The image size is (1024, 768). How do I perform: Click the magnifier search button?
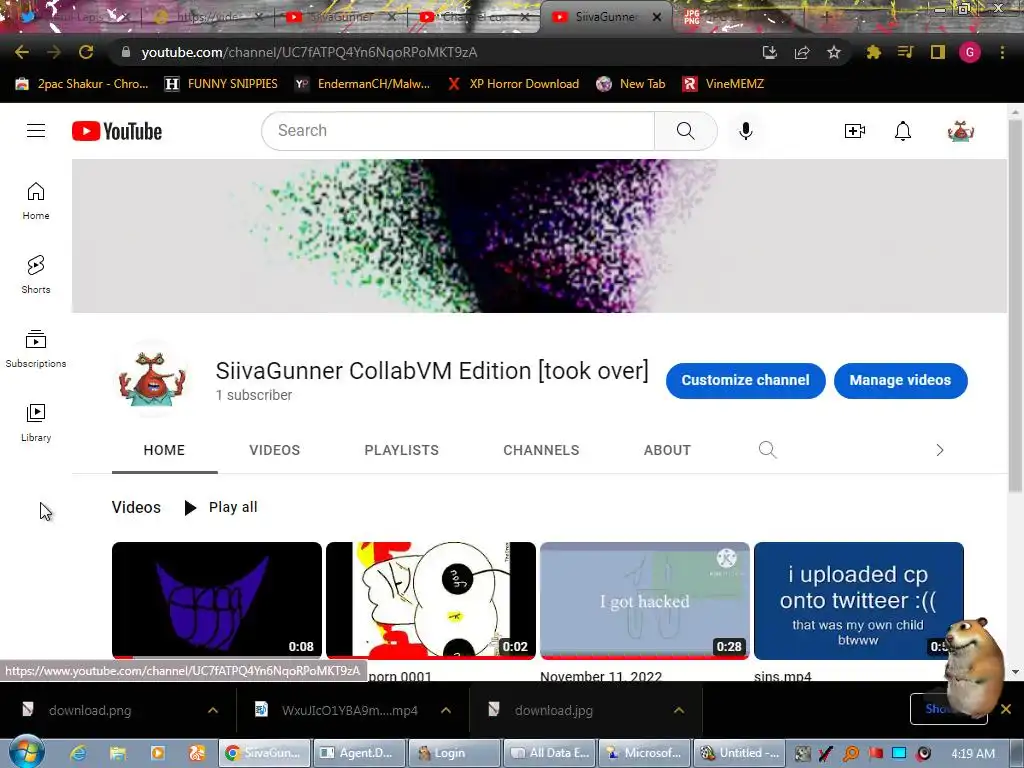[686, 131]
